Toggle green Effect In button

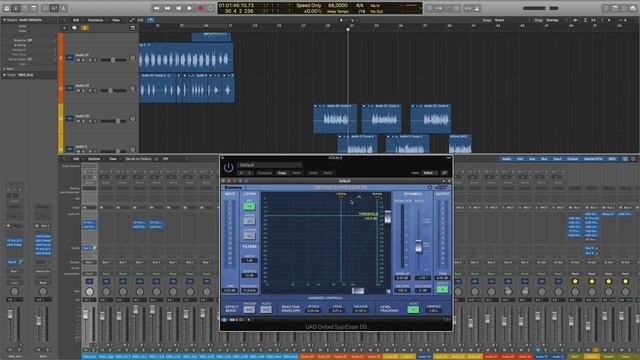(x=442, y=289)
